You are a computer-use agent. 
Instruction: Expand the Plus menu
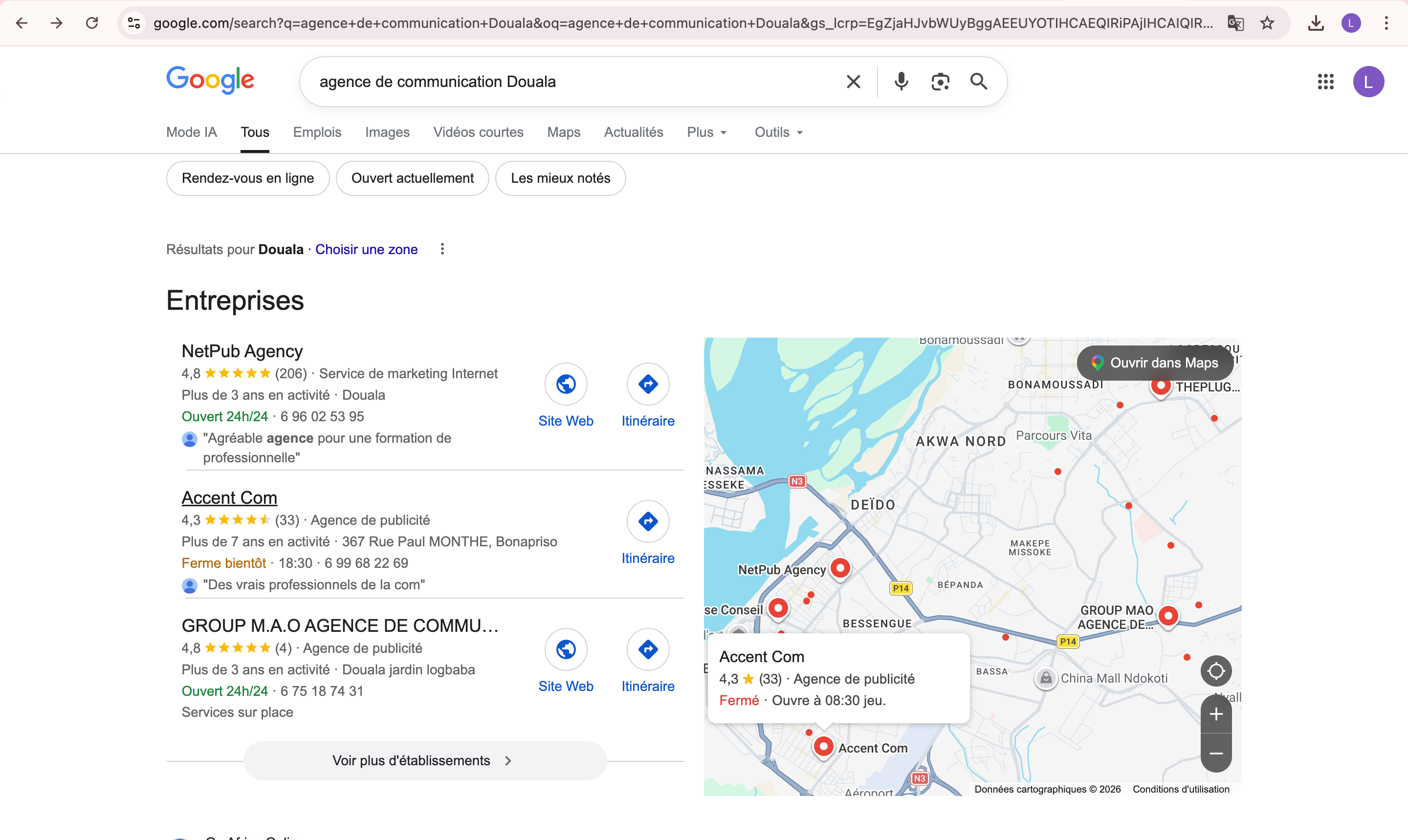[705, 132]
